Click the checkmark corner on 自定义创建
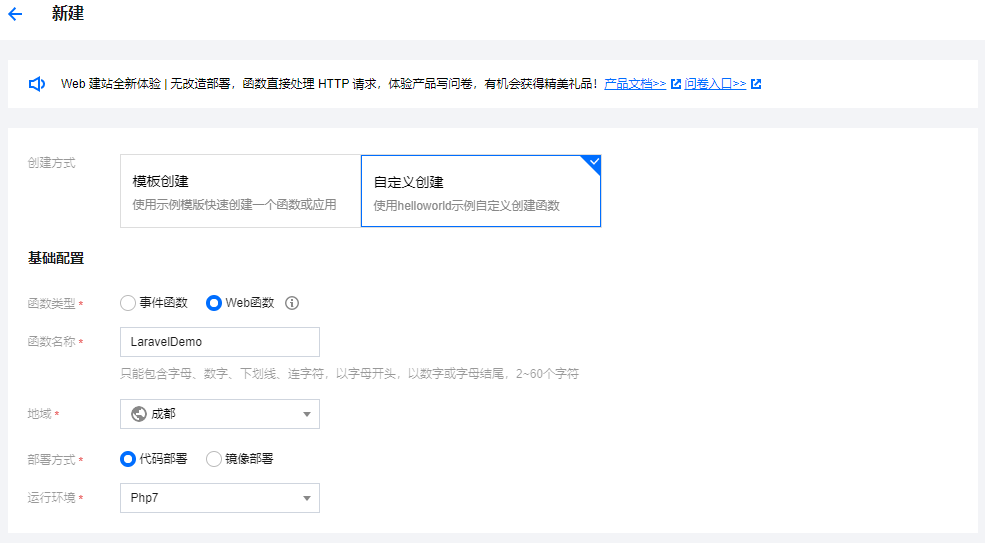This screenshot has width=985, height=543. pos(592,163)
